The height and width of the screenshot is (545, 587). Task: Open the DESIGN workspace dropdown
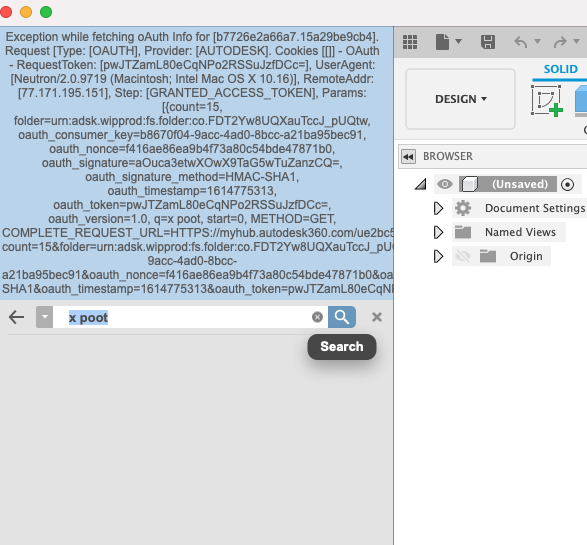(x=460, y=99)
